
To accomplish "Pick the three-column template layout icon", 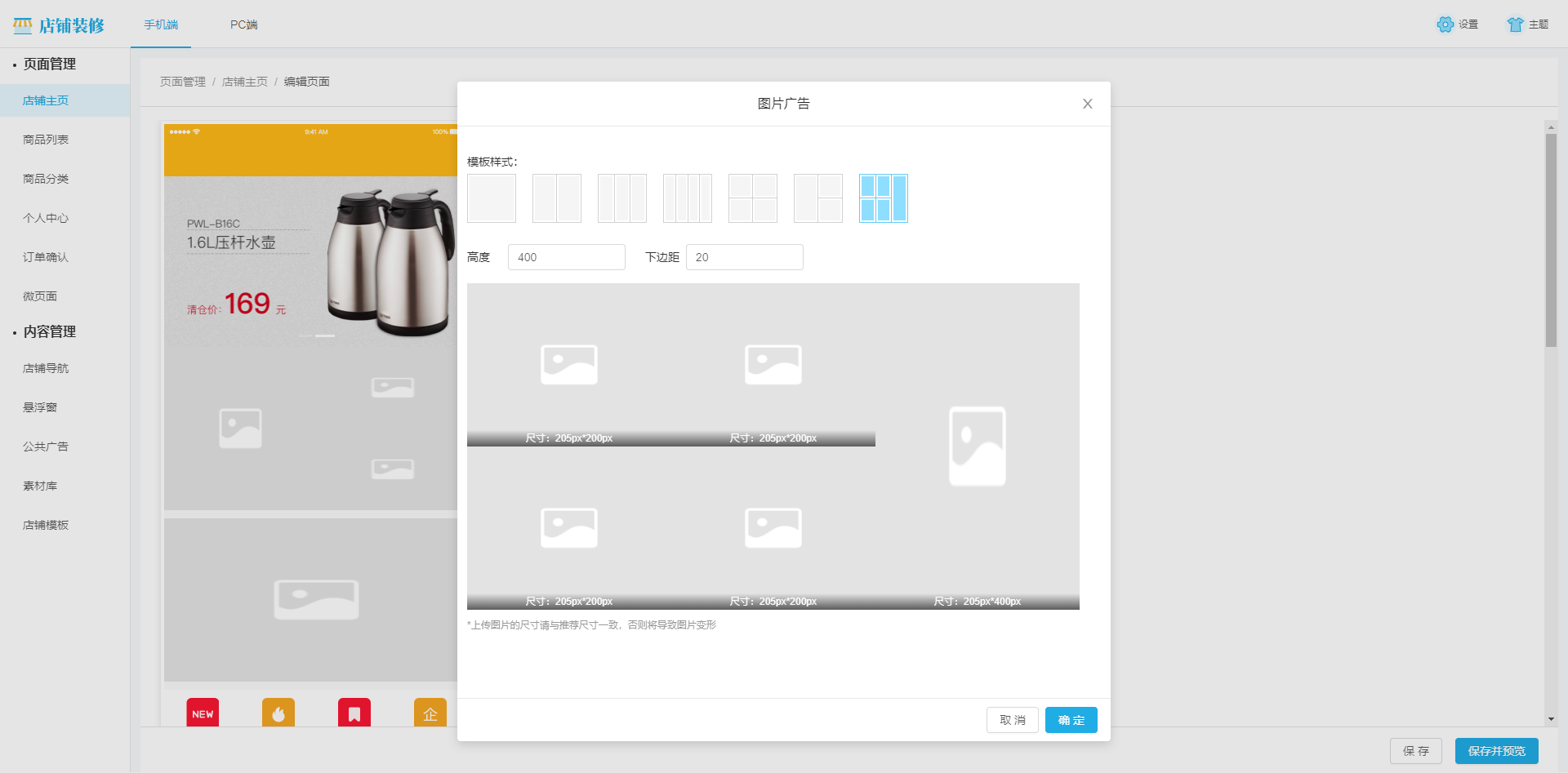I will pyautogui.click(x=622, y=198).
